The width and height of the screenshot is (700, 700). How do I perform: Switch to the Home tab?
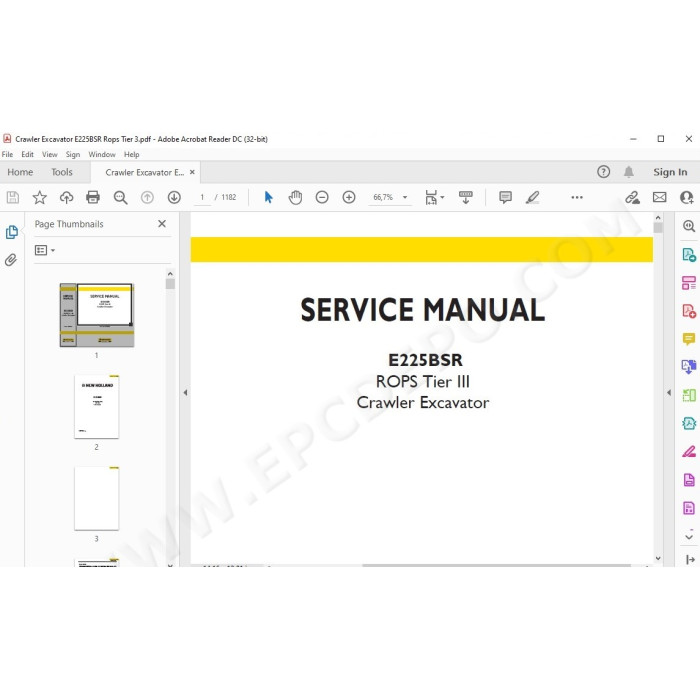click(20, 172)
